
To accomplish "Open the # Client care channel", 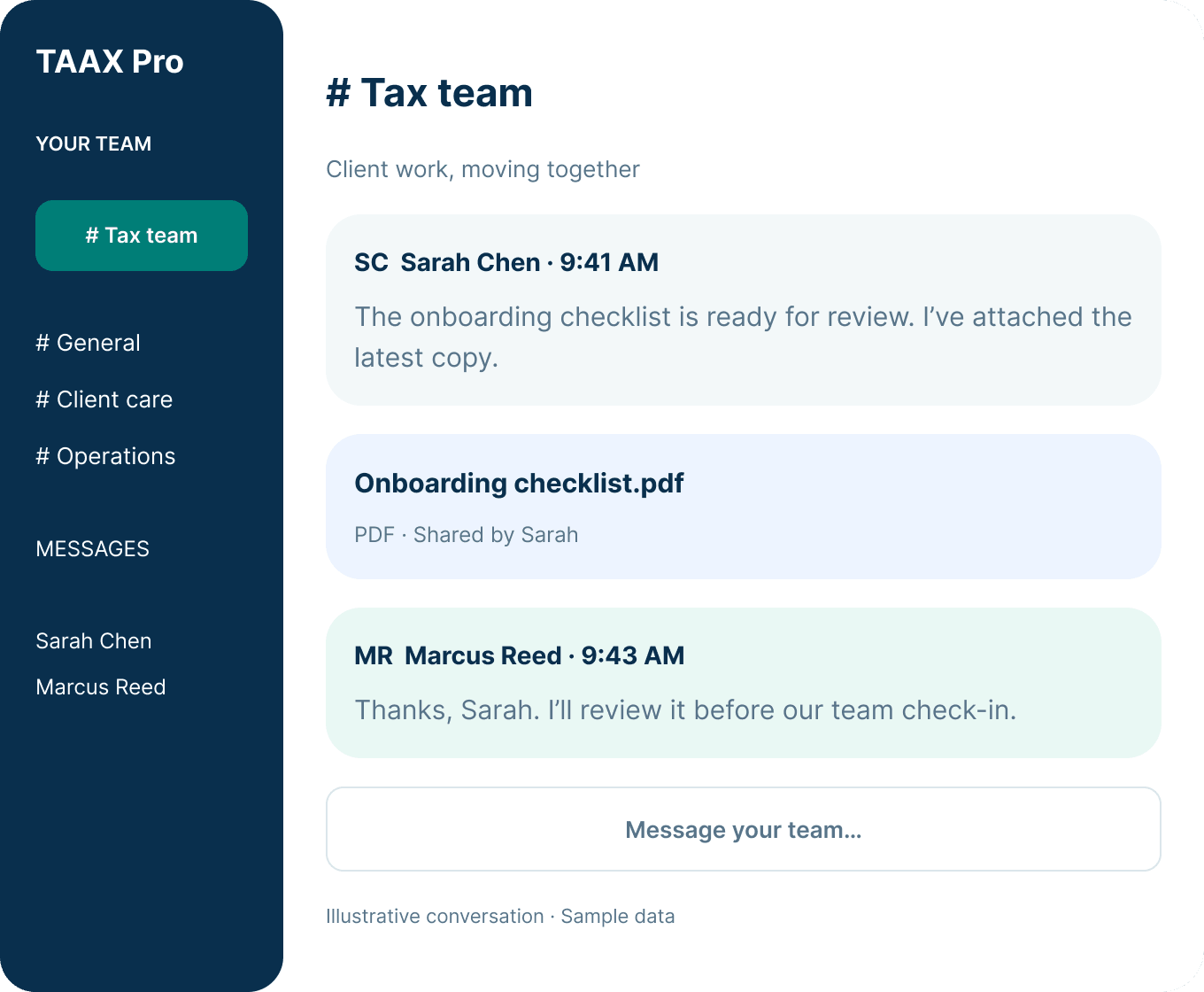I will (104, 399).
